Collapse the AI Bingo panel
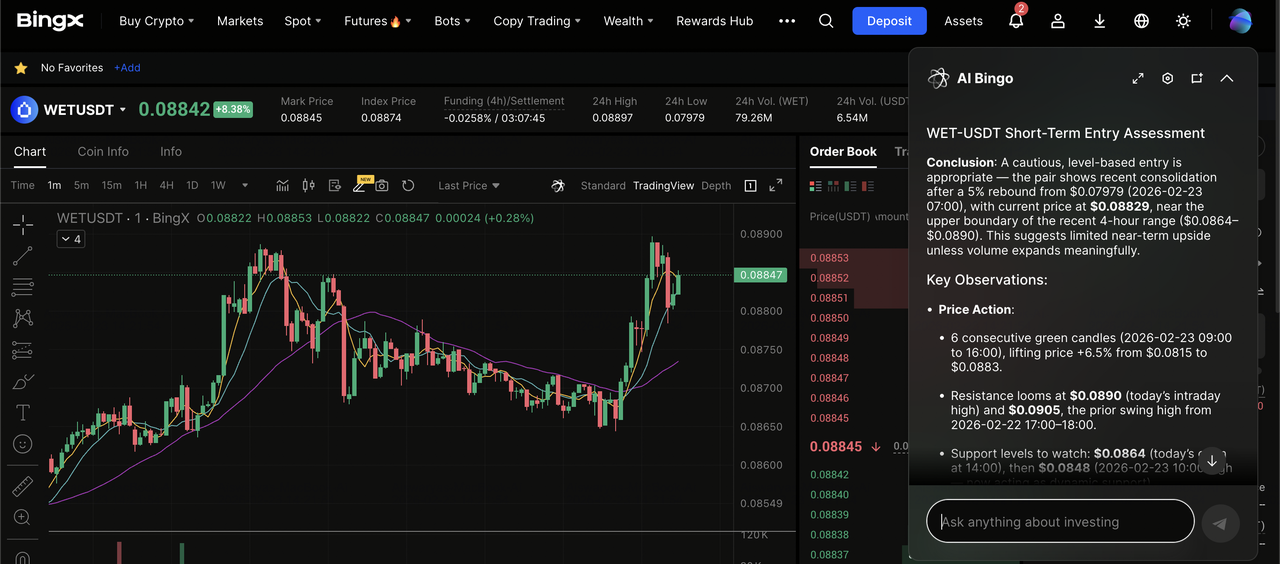Image resolution: width=1280 pixels, height=564 pixels. tap(1227, 78)
